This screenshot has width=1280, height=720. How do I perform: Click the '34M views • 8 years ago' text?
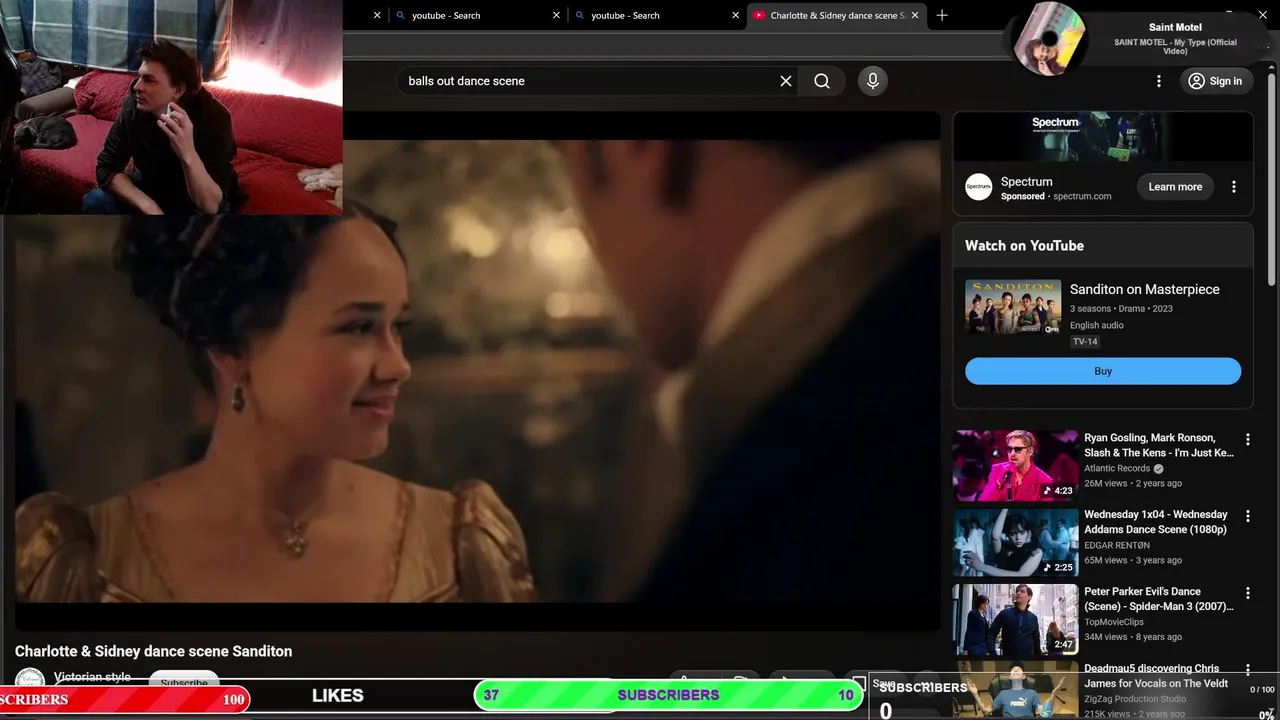pyautogui.click(x=1133, y=637)
